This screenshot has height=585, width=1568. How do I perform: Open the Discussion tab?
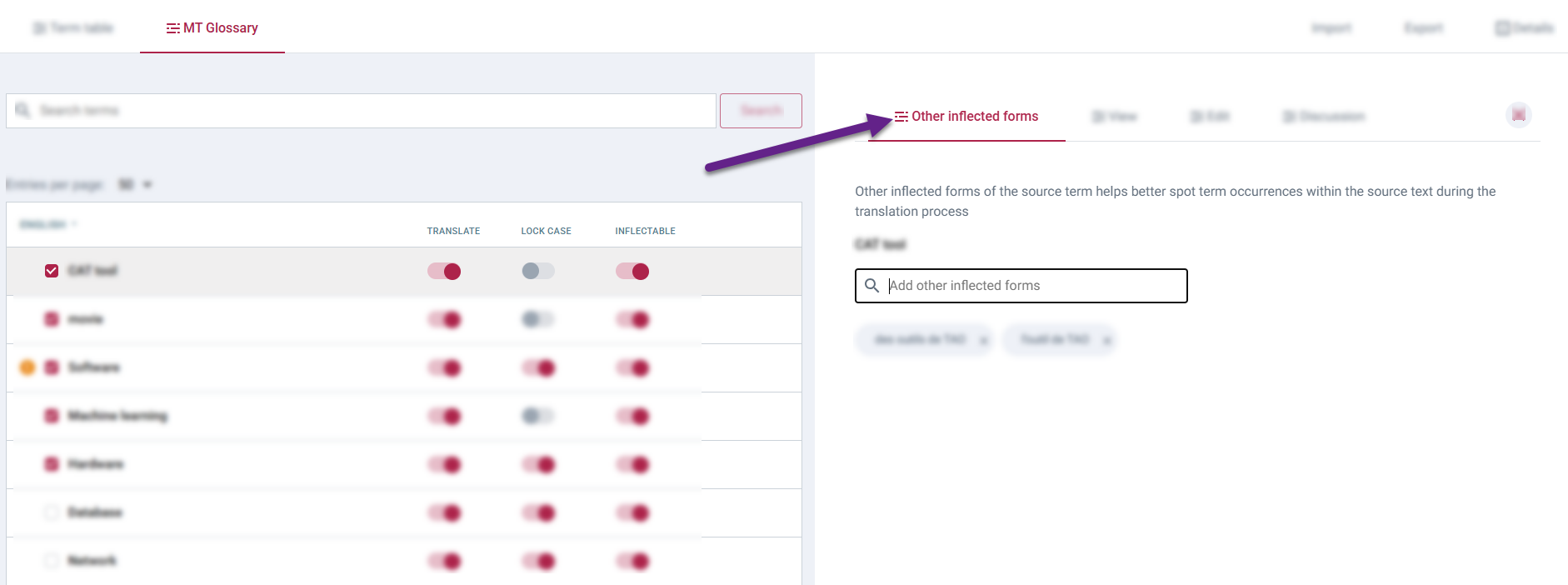(1325, 116)
